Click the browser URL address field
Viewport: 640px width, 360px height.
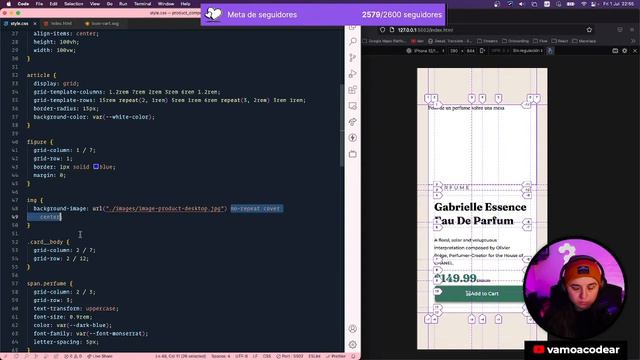486,30
